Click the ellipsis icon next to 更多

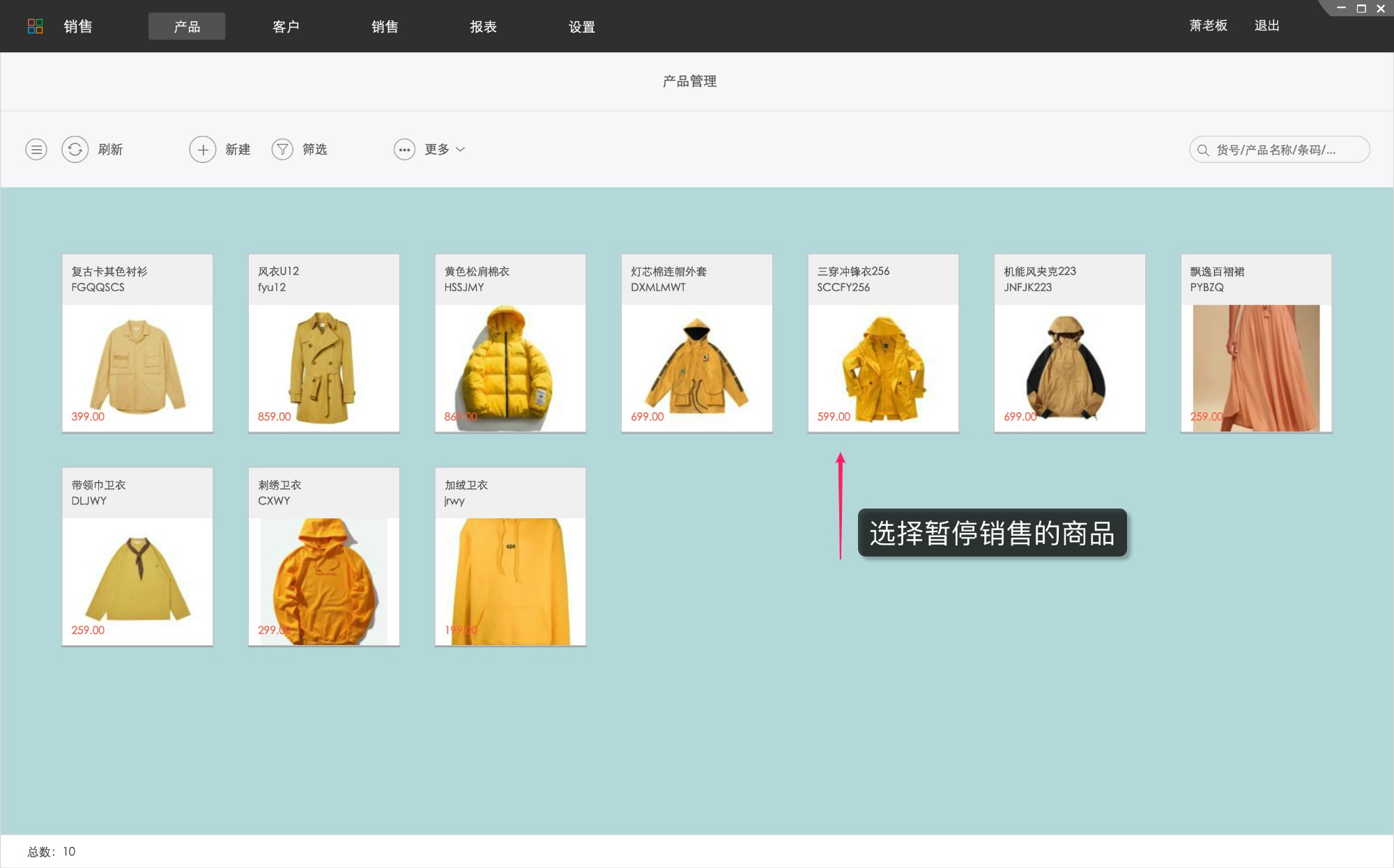pos(405,149)
